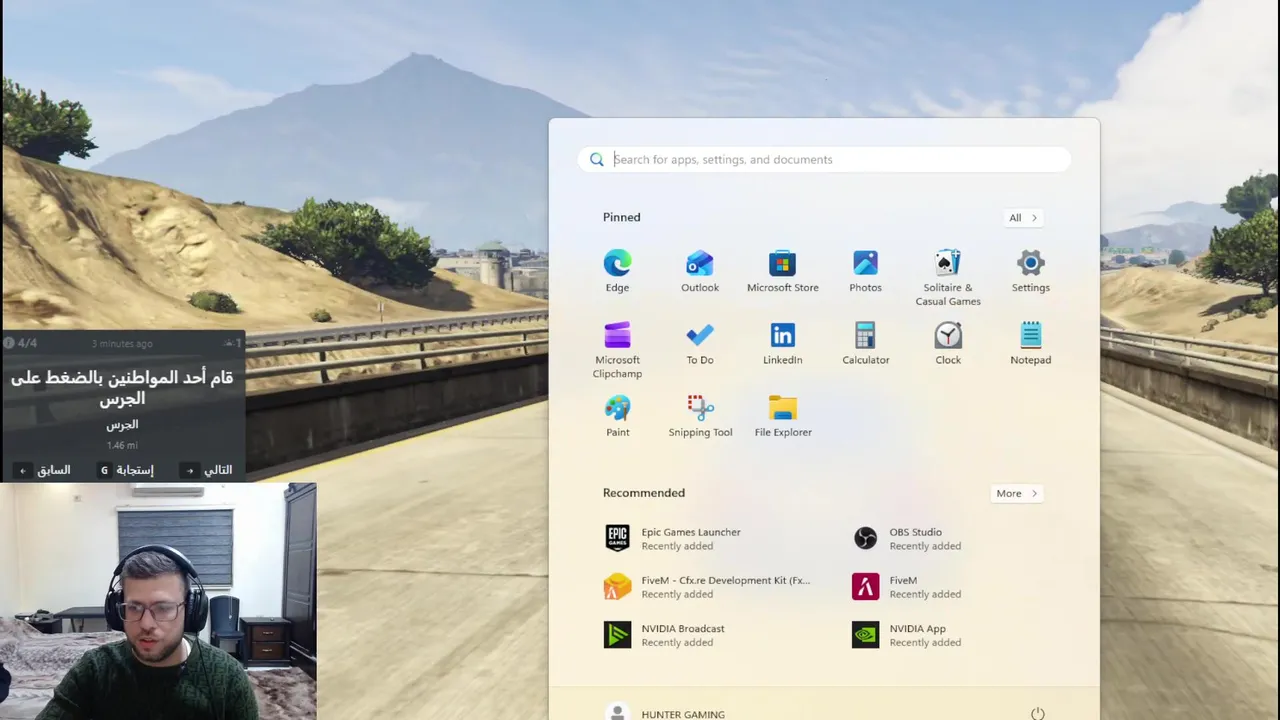Launch the Paint app
This screenshot has width=1280, height=720.
point(617,416)
